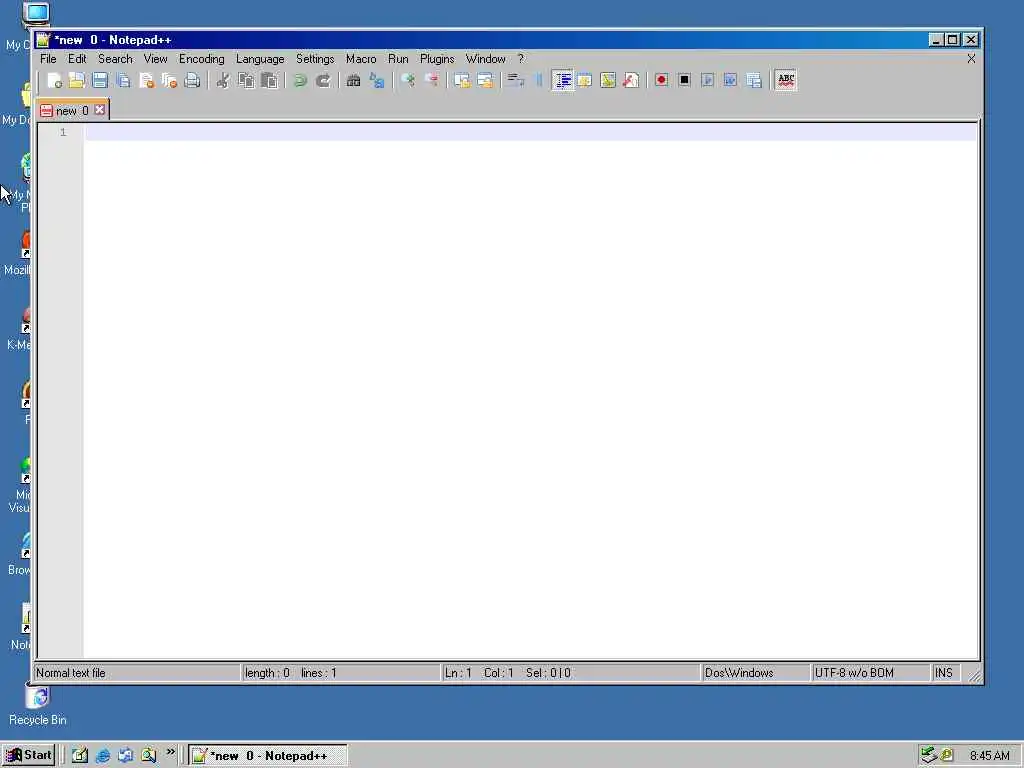
Task: Select the "new 0" document tab
Action: coord(72,110)
